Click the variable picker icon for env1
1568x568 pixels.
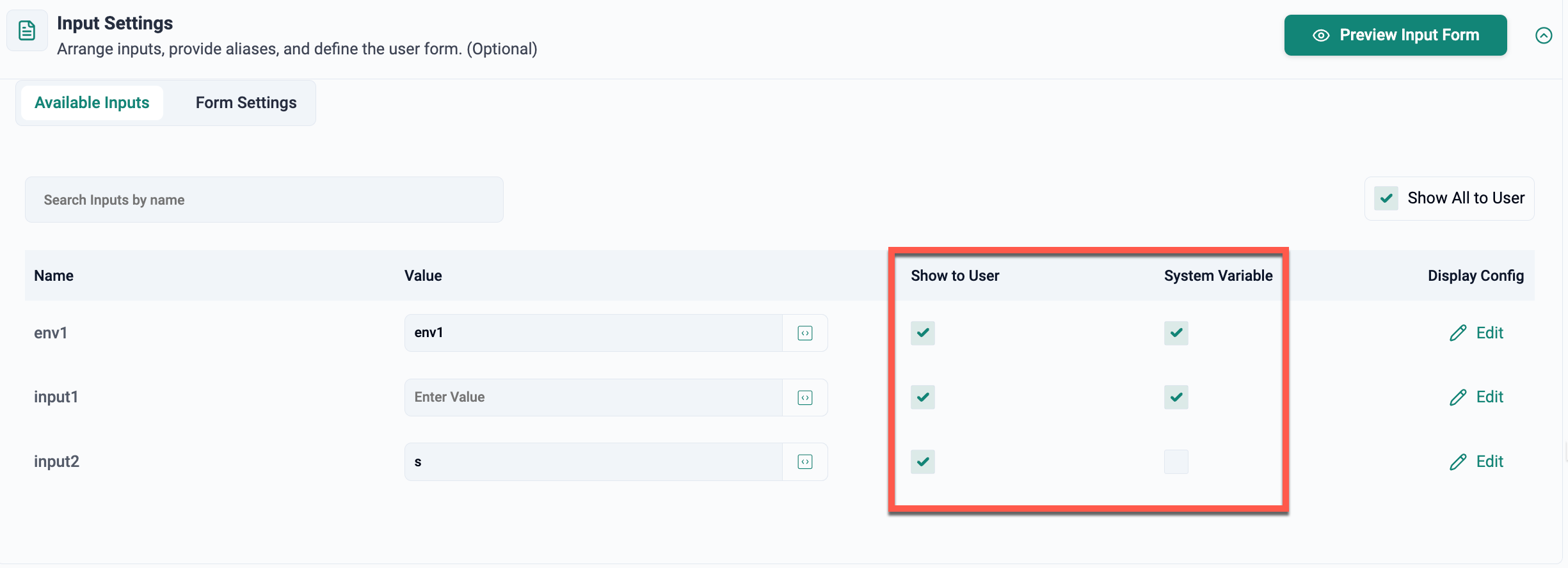(805, 333)
